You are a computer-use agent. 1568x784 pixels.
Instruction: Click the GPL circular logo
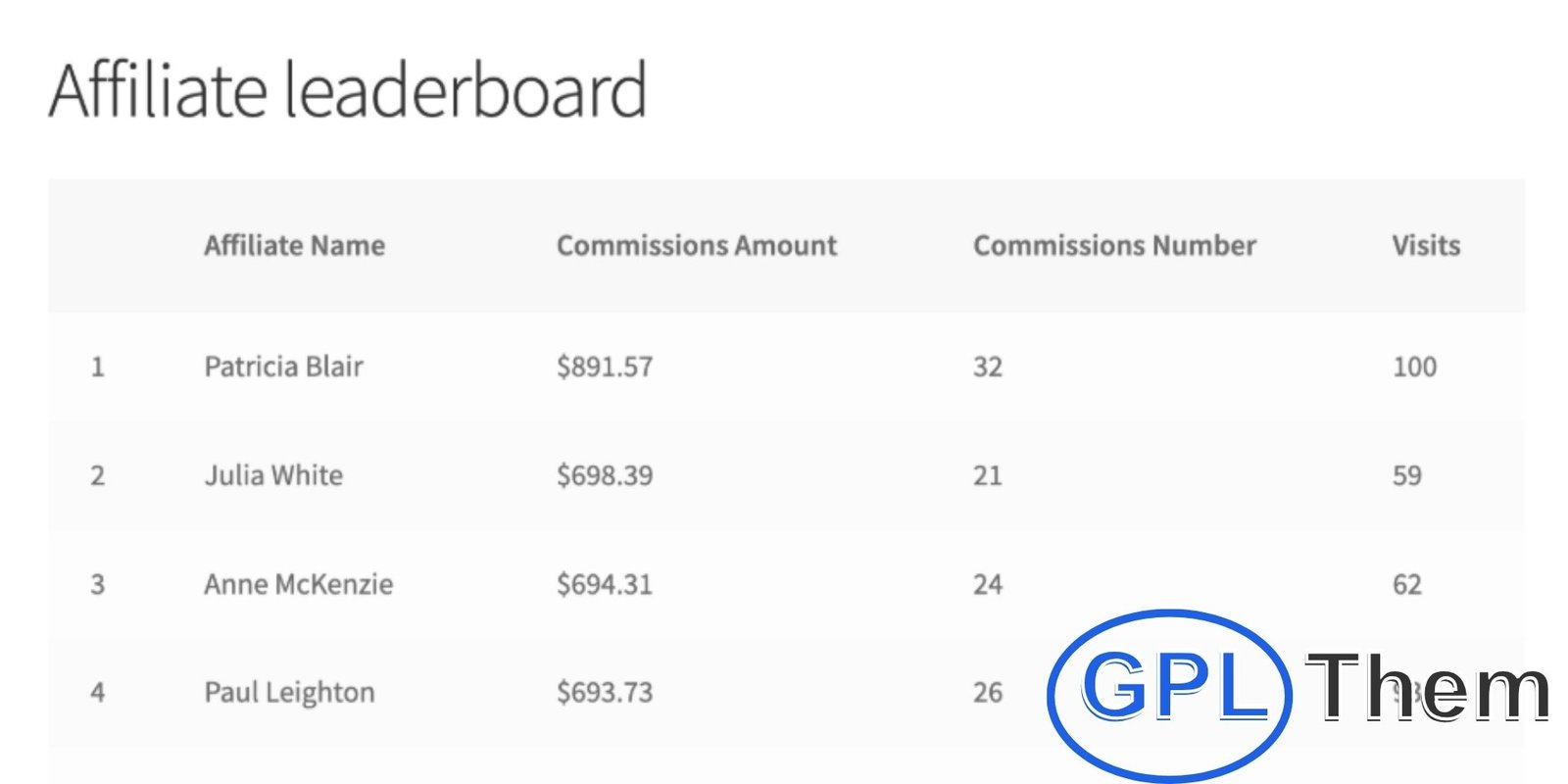click(x=1169, y=692)
